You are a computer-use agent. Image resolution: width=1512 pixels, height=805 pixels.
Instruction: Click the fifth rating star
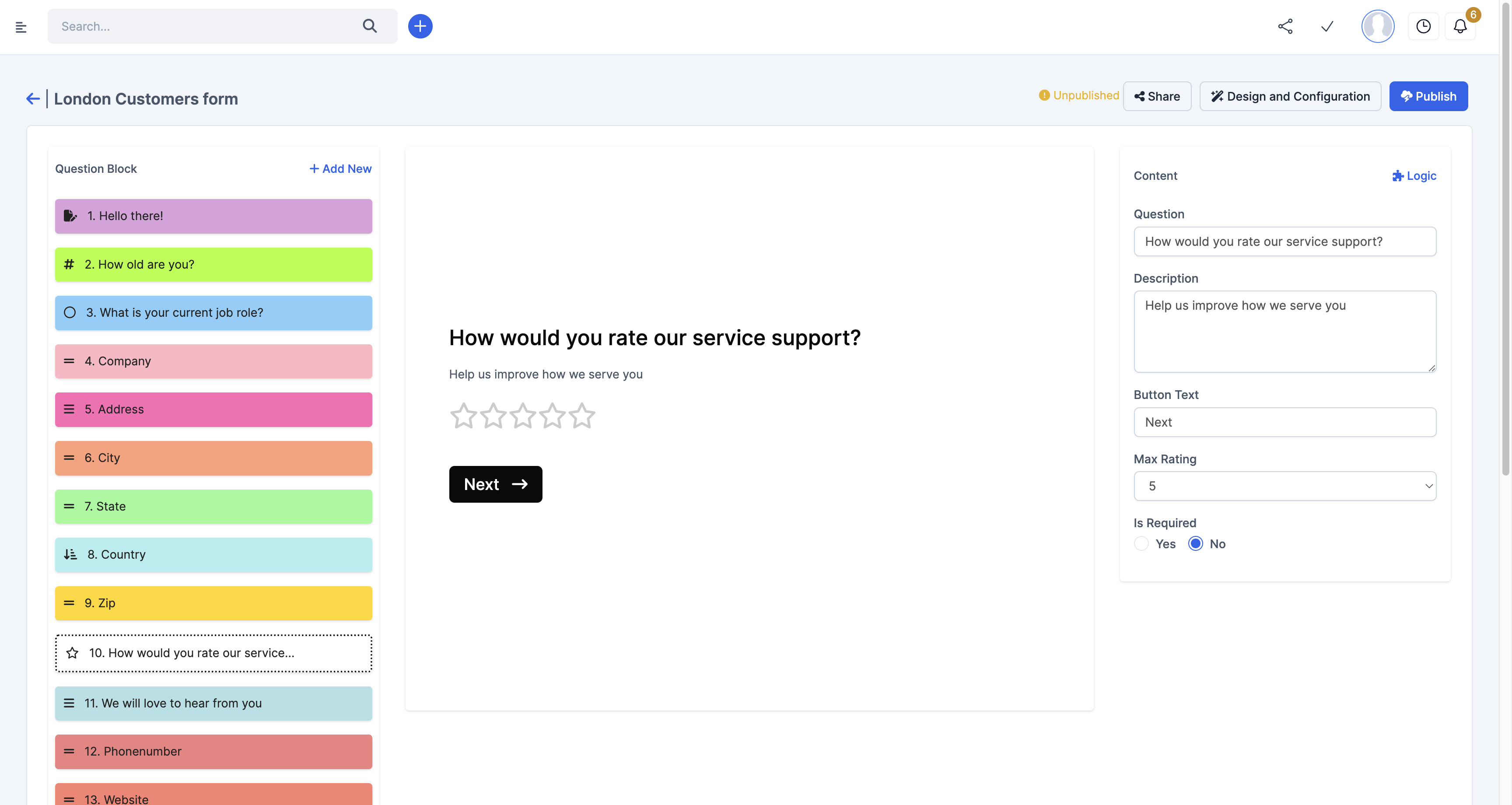[x=582, y=416]
